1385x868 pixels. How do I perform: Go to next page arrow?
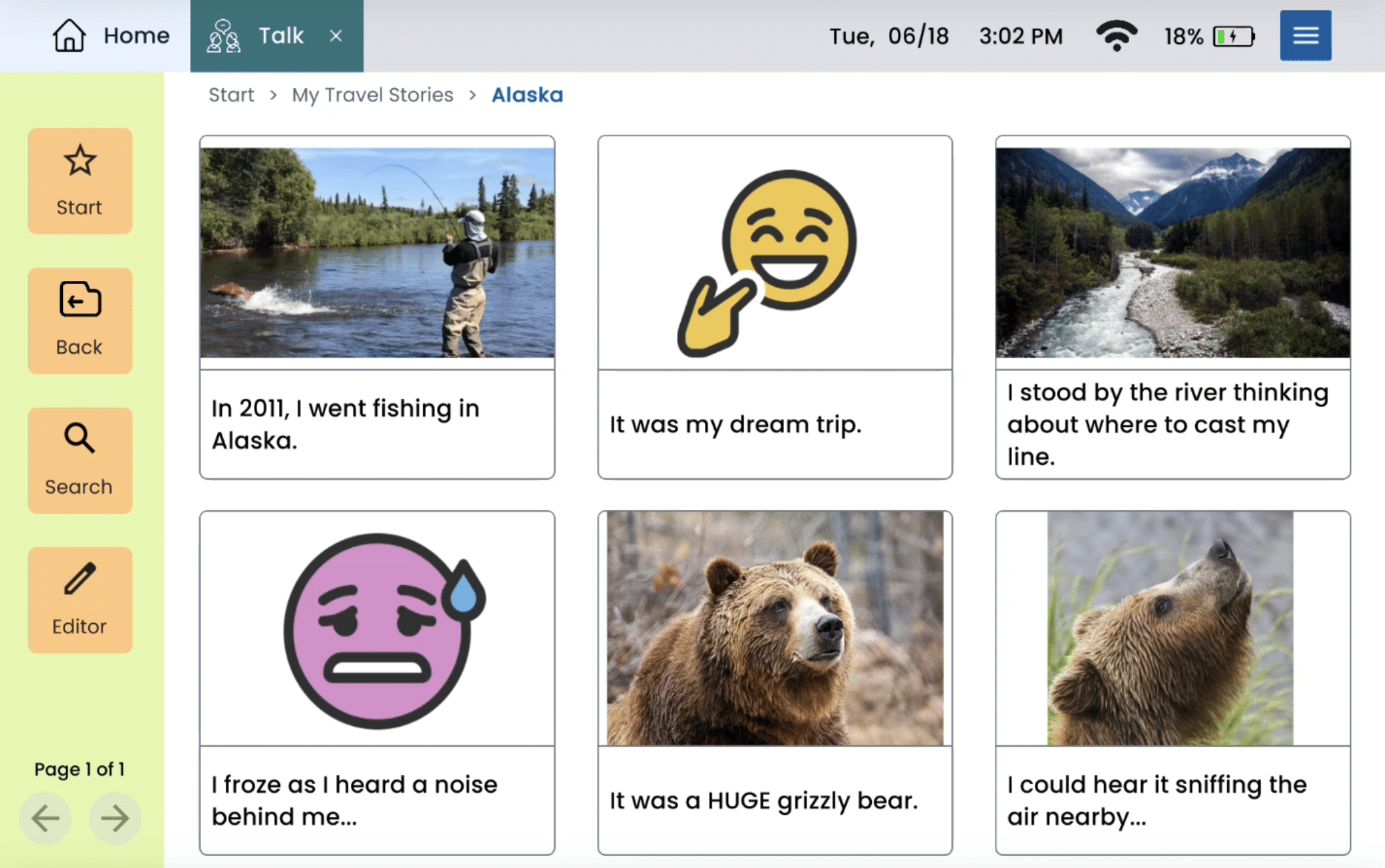point(115,818)
